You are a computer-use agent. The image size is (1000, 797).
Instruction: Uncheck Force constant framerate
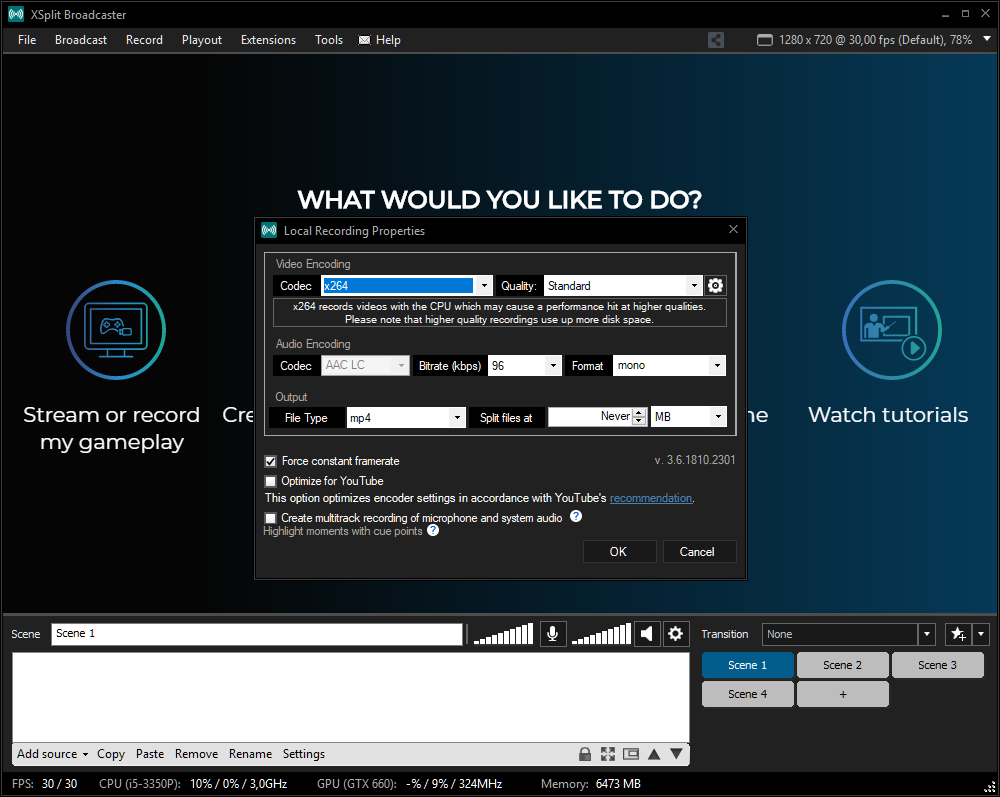270,461
